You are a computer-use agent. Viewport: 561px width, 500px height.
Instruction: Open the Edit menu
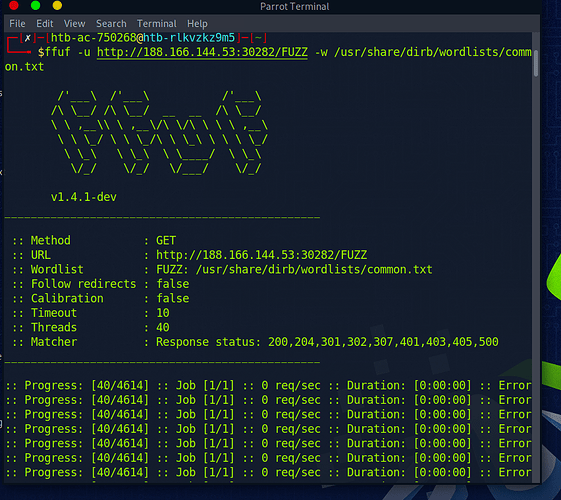coord(45,24)
